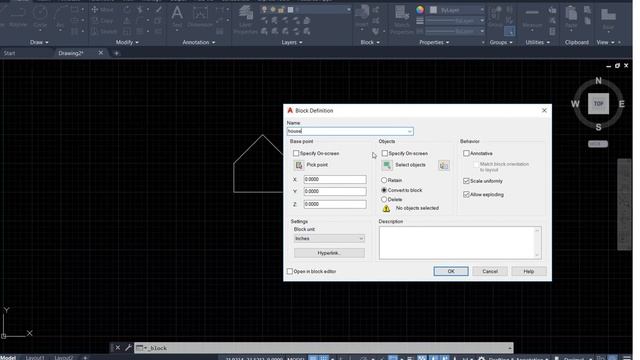This screenshot has height=360, width=640.
Task: Click the Z coordinate input field
Action: (335, 204)
